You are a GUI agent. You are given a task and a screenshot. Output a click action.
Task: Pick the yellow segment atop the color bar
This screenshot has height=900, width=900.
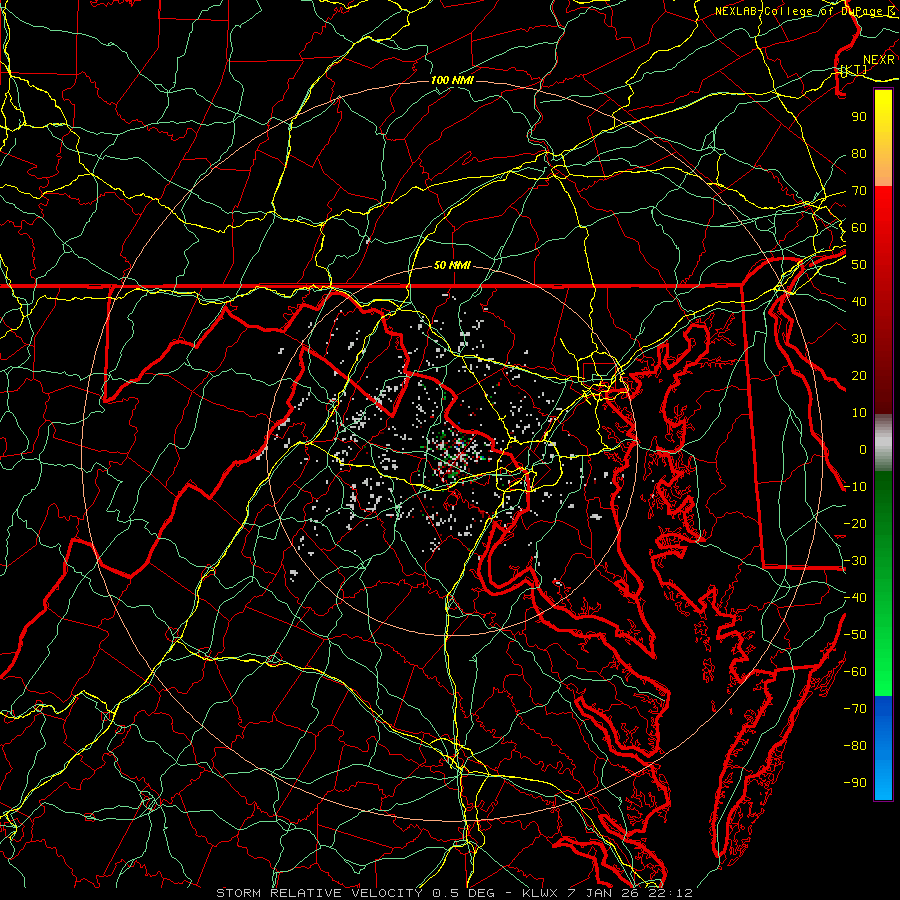pos(883,138)
